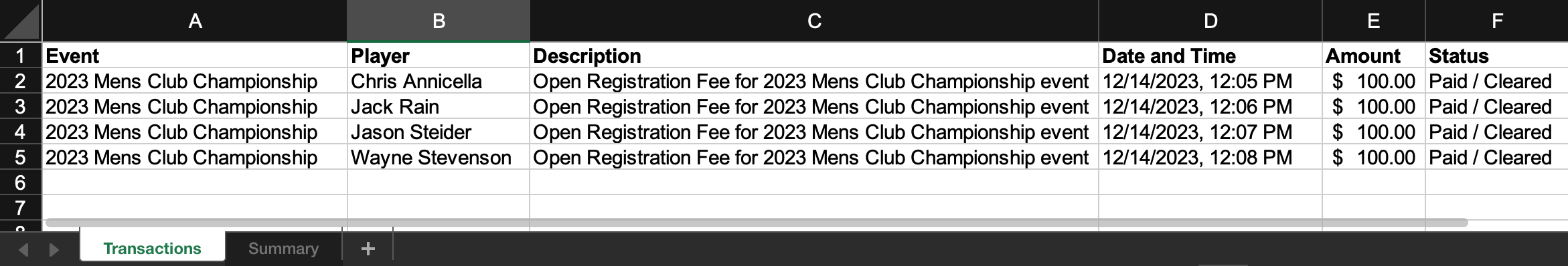
Task: Select column A header
Action: pos(195,21)
